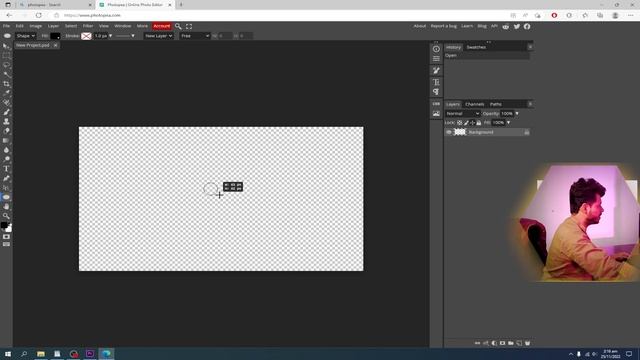This screenshot has height=360, width=640.
Task: Select the Type tool
Action: 6,169
